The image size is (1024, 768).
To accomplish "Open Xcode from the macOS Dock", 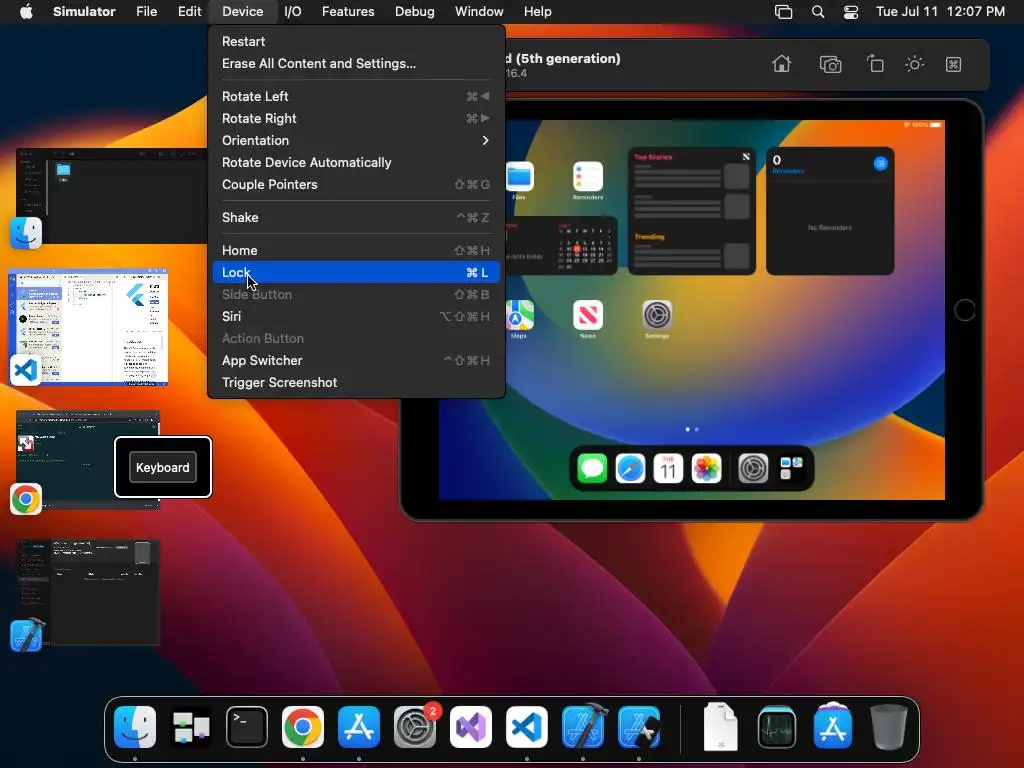I will click(583, 727).
